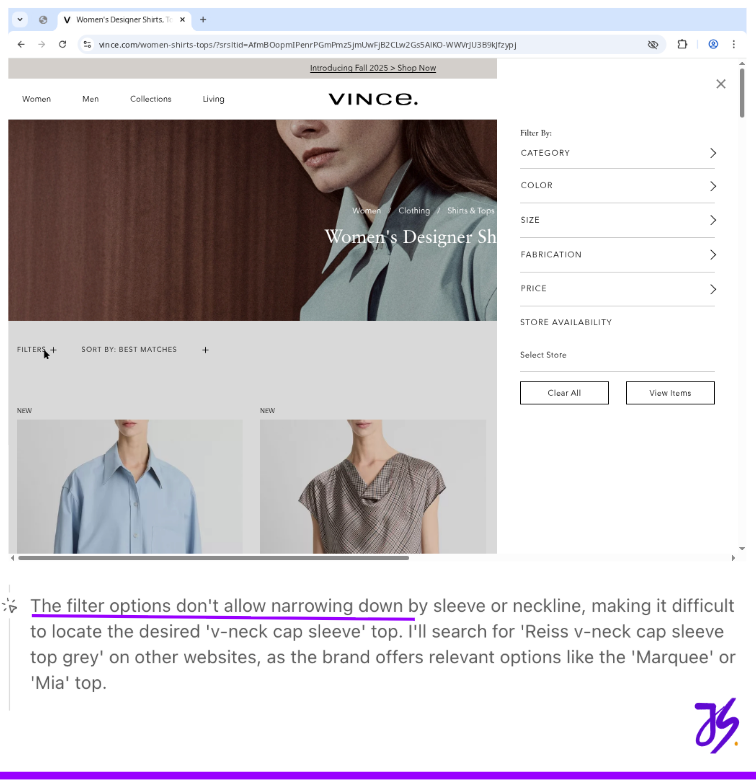
Task: Open the Chrome three-dot menu
Action: (734, 45)
